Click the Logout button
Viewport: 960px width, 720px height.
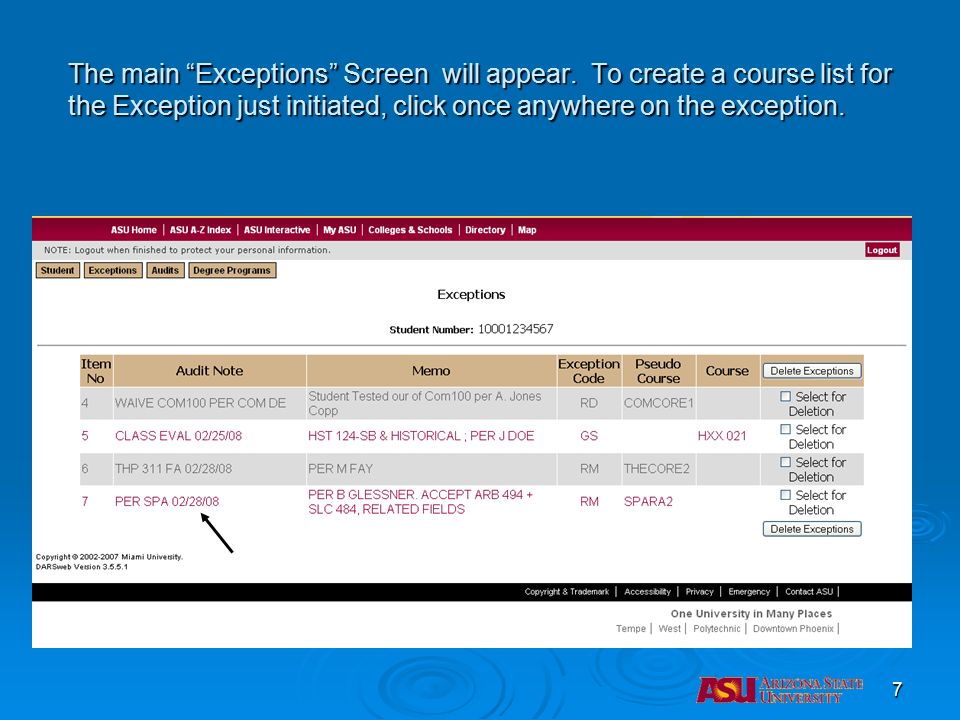coord(882,250)
